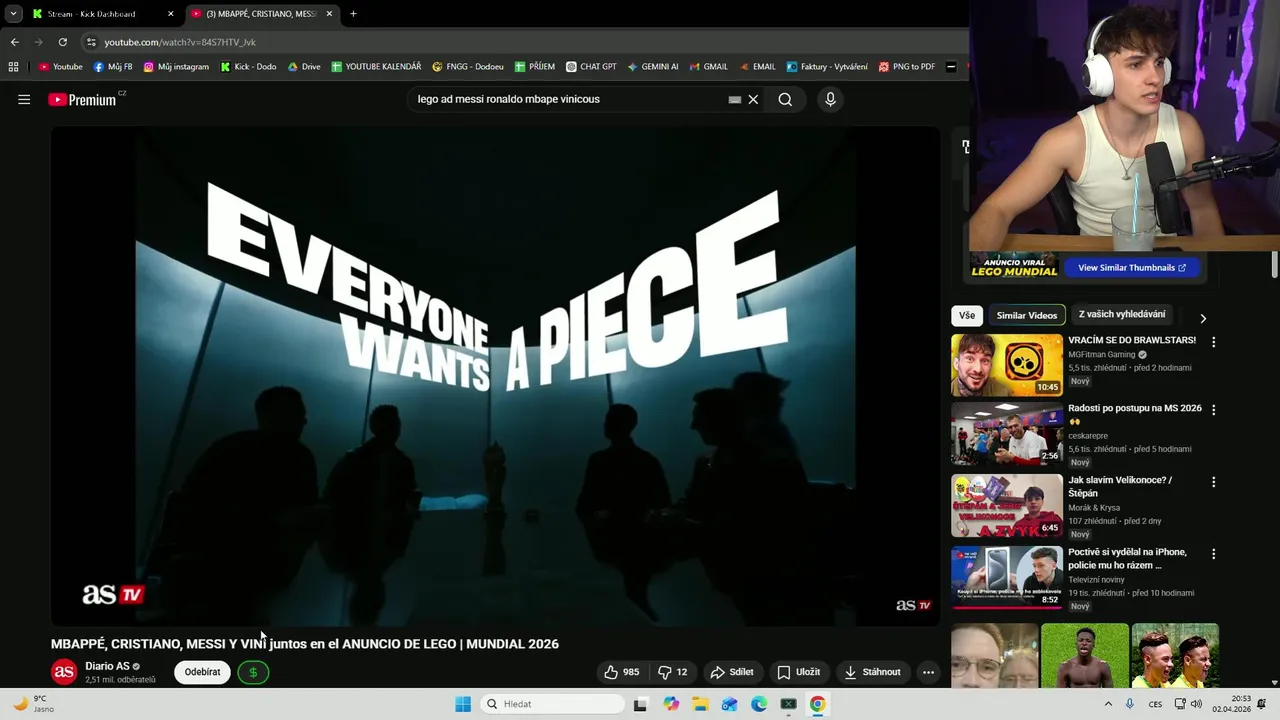Open Drive bookmark
This screenshot has height=720, width=1280.
pyautogui.click(x=304, y=67)
